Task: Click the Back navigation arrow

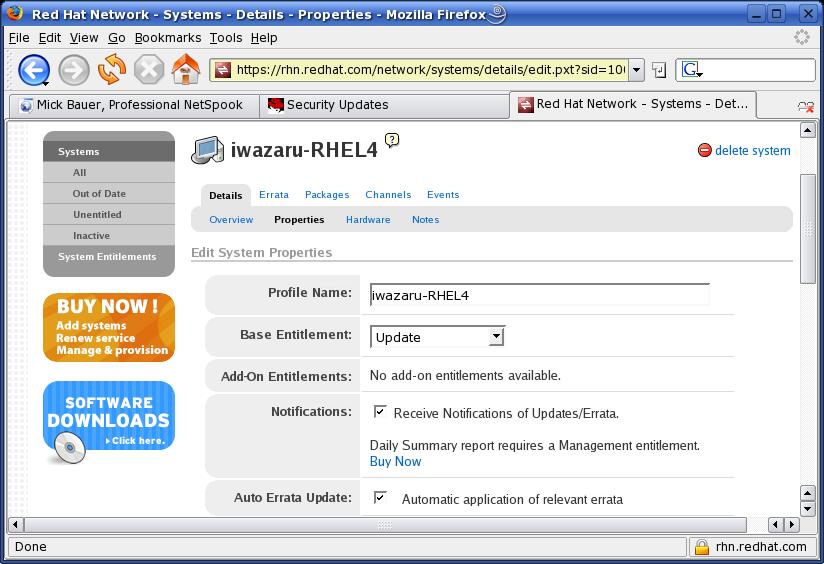Action: 34,70
